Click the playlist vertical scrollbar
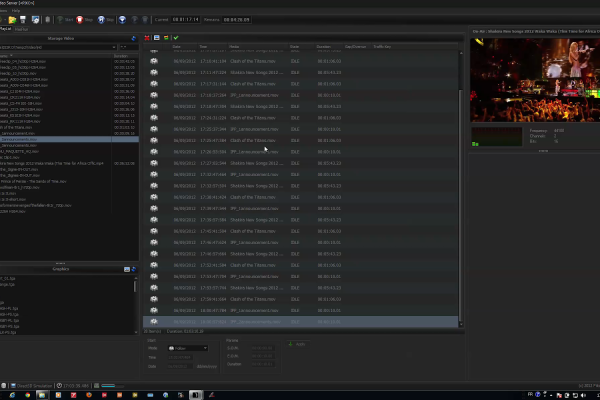This screenshot has height=400, width=600. pos(460,200)
